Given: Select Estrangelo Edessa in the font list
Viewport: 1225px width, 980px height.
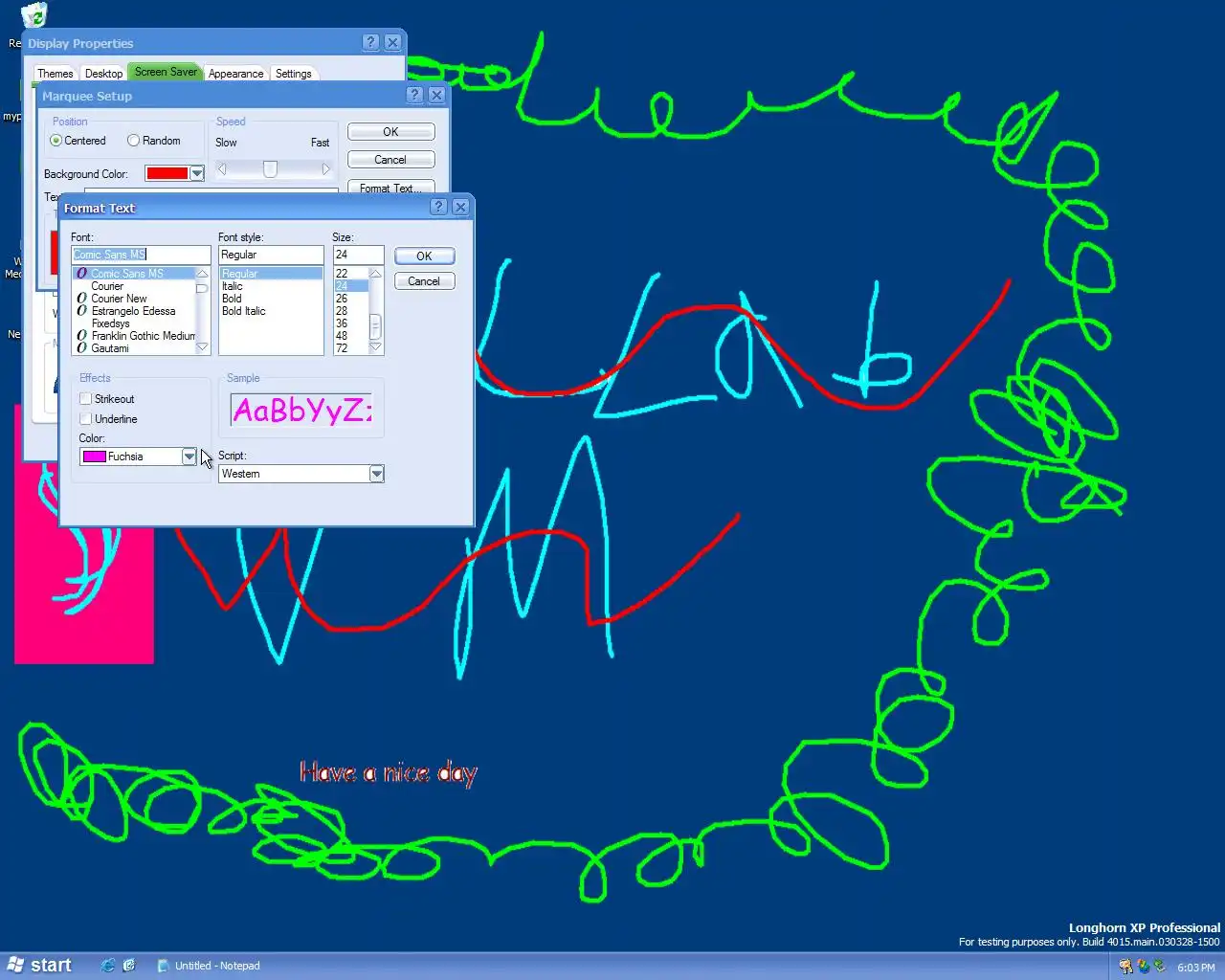Looking at the screenshot, I should pos(134,311).
